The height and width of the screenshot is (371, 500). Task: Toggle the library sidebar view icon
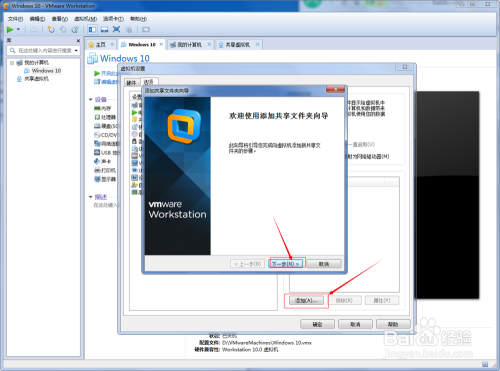(92, 30)
